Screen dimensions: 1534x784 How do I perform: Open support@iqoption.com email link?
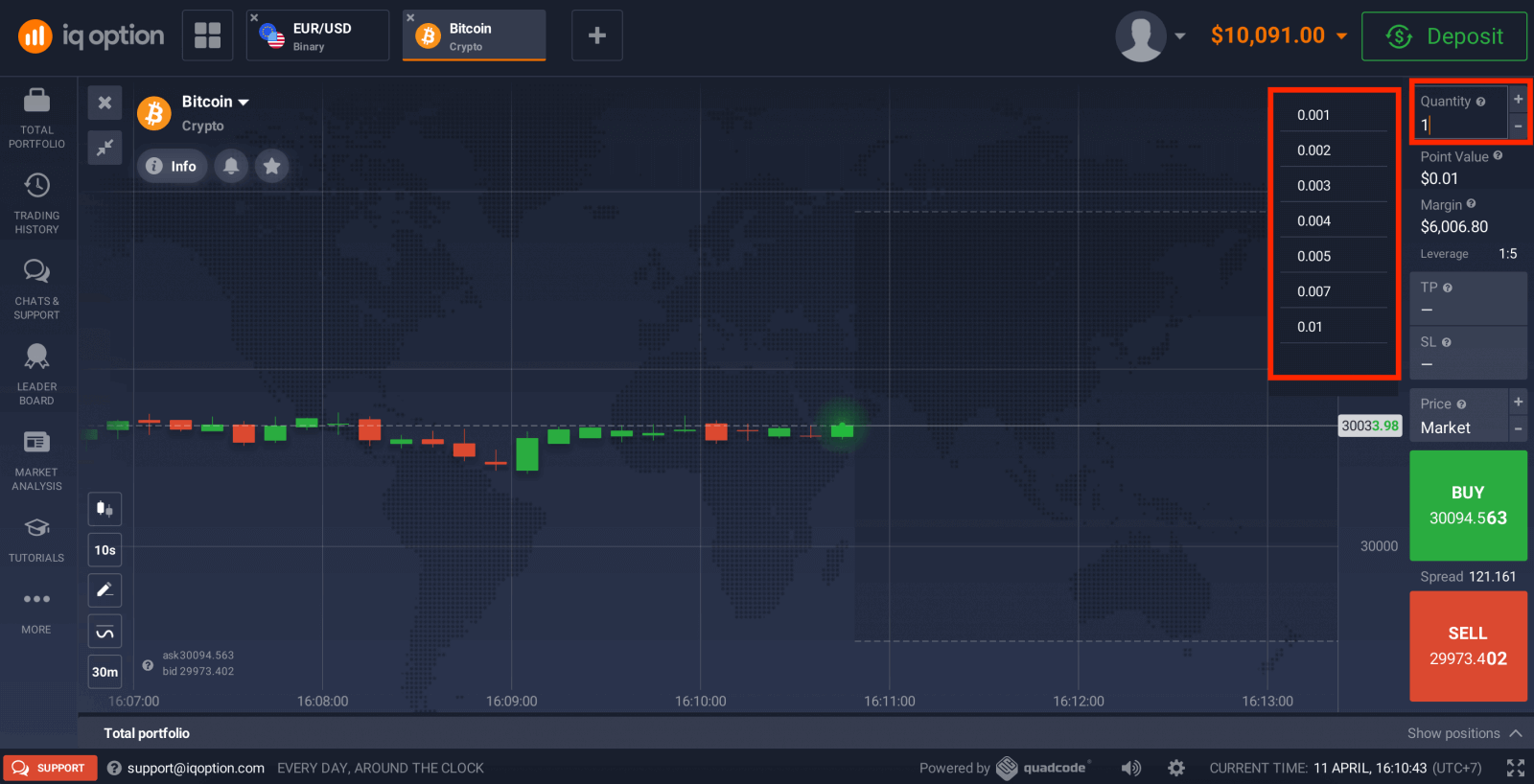tap(196, 768)
